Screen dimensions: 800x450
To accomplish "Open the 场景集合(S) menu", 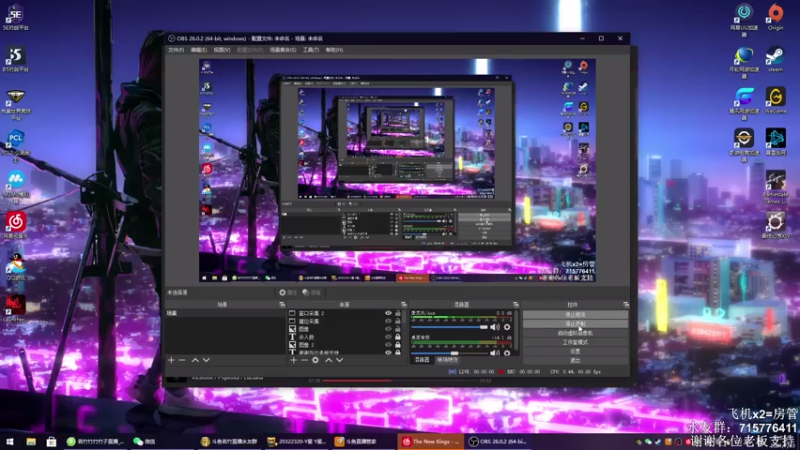I will 283,50.
